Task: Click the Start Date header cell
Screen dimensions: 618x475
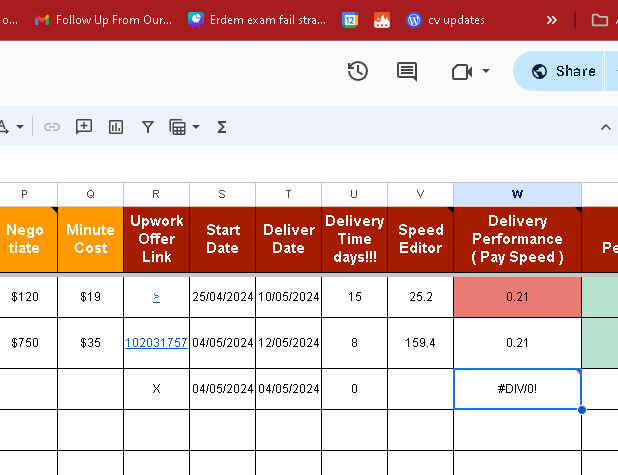Action: click(222, 239)
